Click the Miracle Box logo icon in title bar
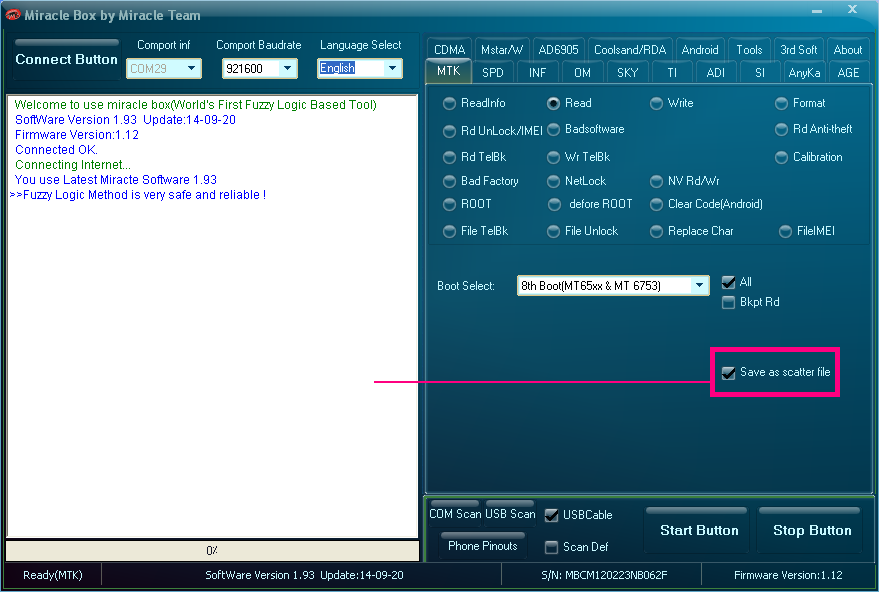Image resolution: width=879 pixels, height=592 pixels. point(12,15)
